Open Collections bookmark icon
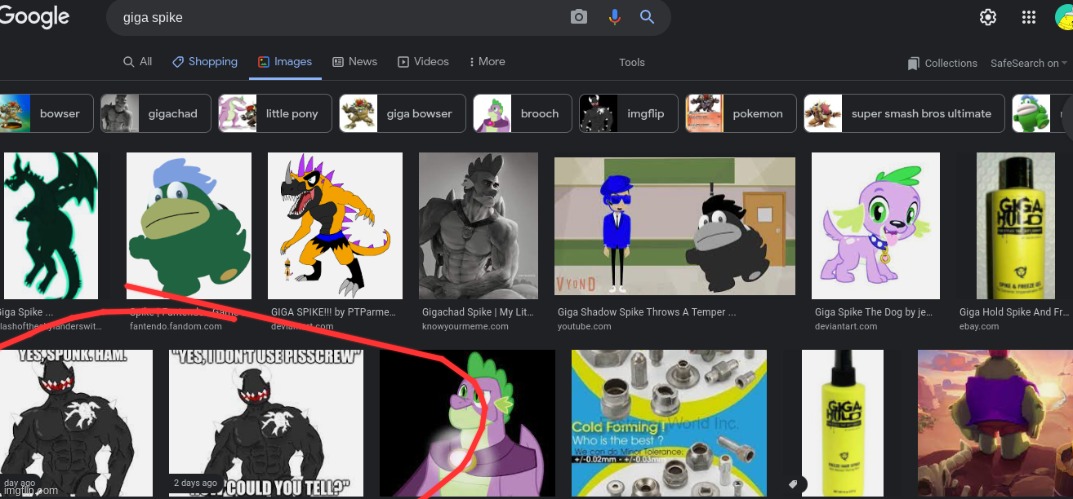1073x499 pixels. point(913,63)
